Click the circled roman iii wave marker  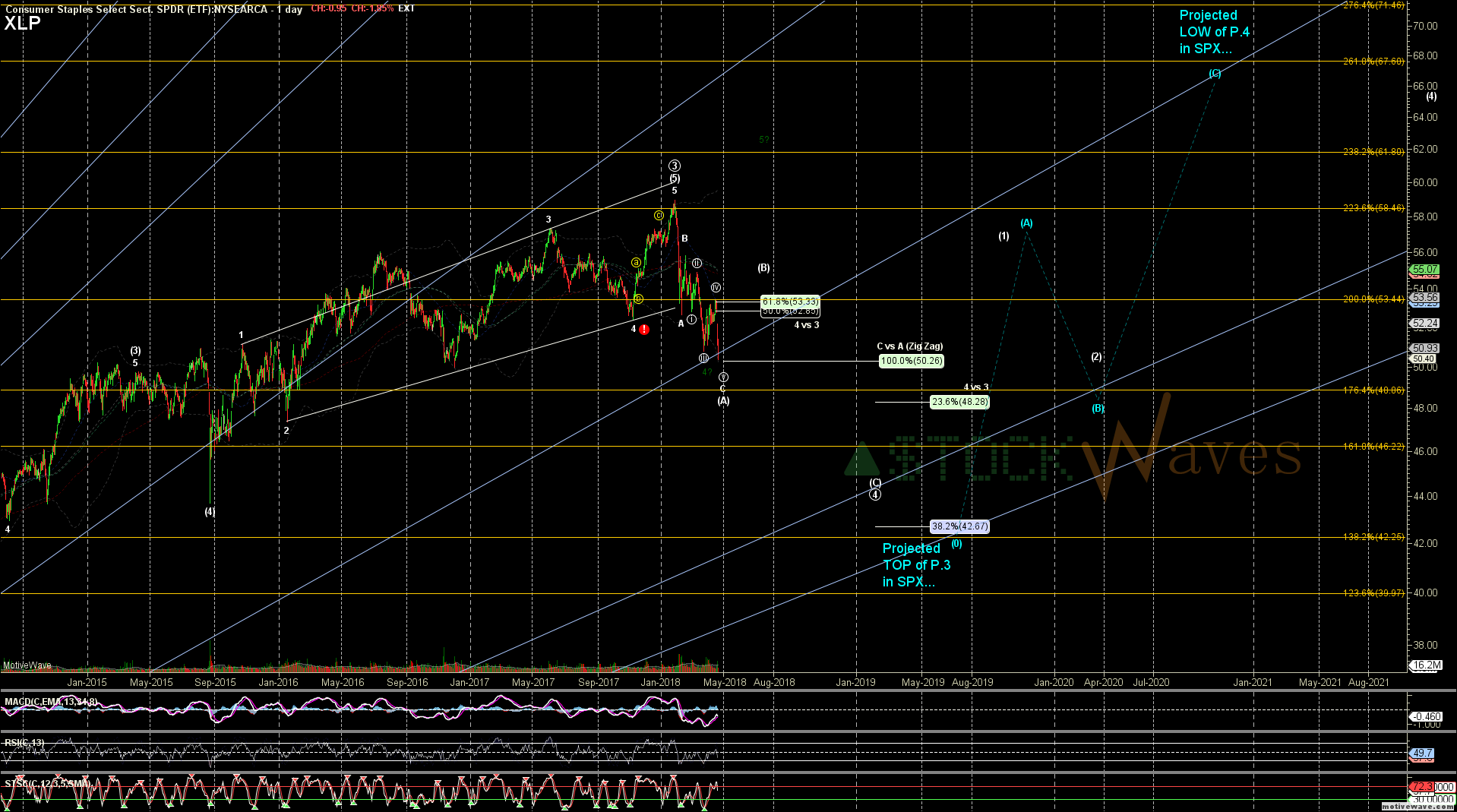tap(704, 359)
